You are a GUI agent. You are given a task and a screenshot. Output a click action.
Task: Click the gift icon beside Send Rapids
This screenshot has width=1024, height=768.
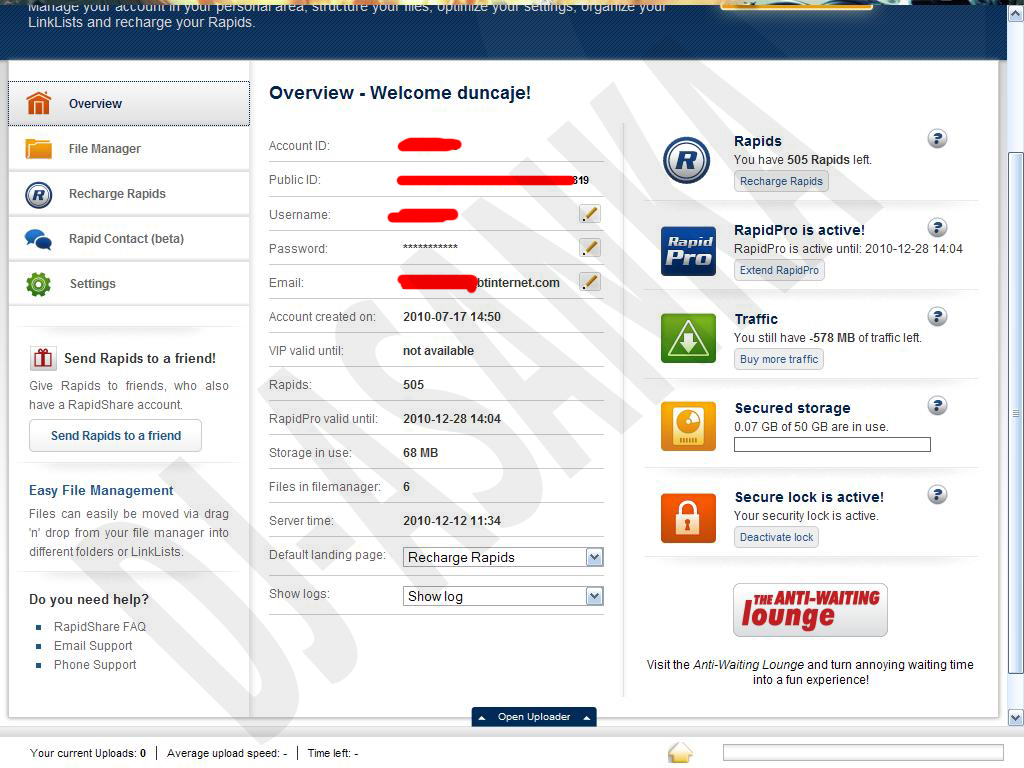(43, 358)
